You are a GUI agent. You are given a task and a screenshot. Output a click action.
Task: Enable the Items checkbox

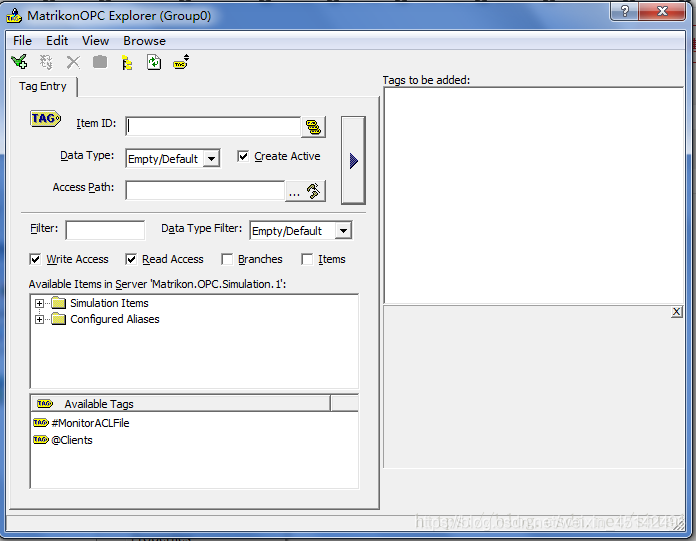point(307,259)
